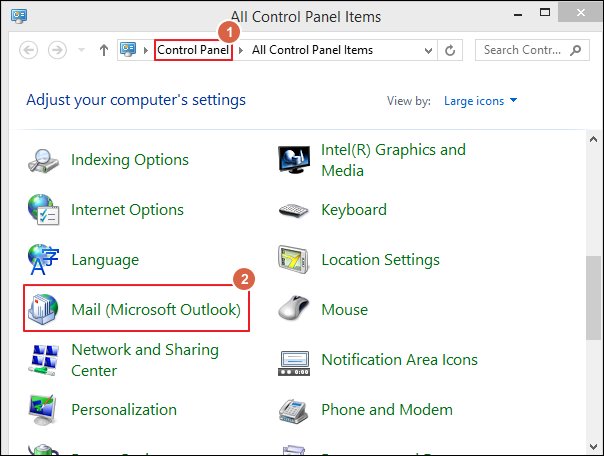Open the Mail (Microsoft Outlook) icon

coord(43,310)
